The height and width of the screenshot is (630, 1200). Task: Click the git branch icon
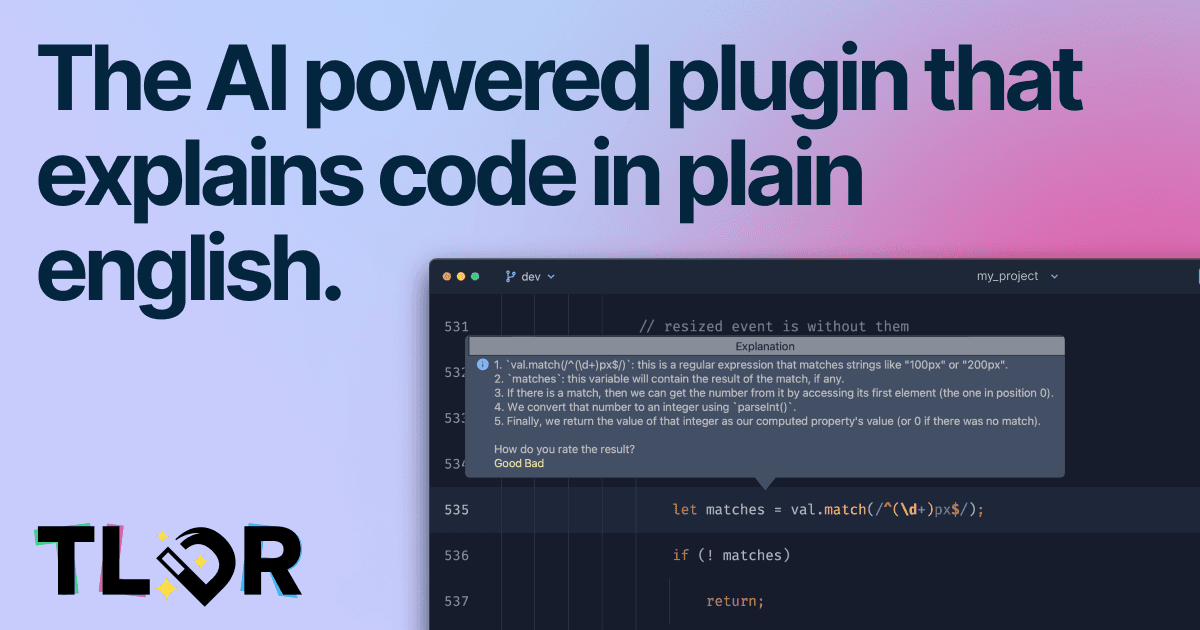[x=510, y=276]
